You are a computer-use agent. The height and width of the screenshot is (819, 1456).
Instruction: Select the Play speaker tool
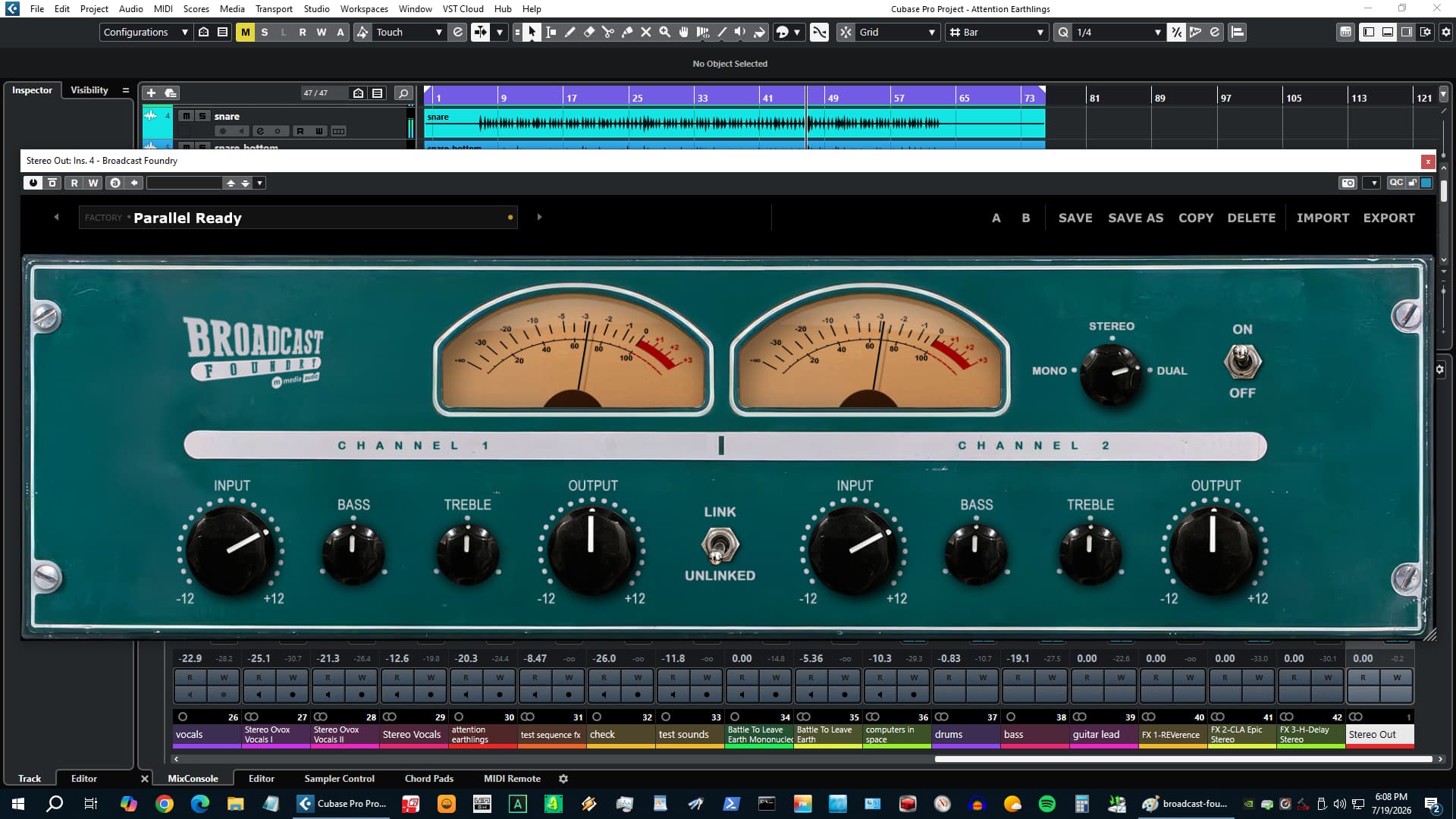740,32
